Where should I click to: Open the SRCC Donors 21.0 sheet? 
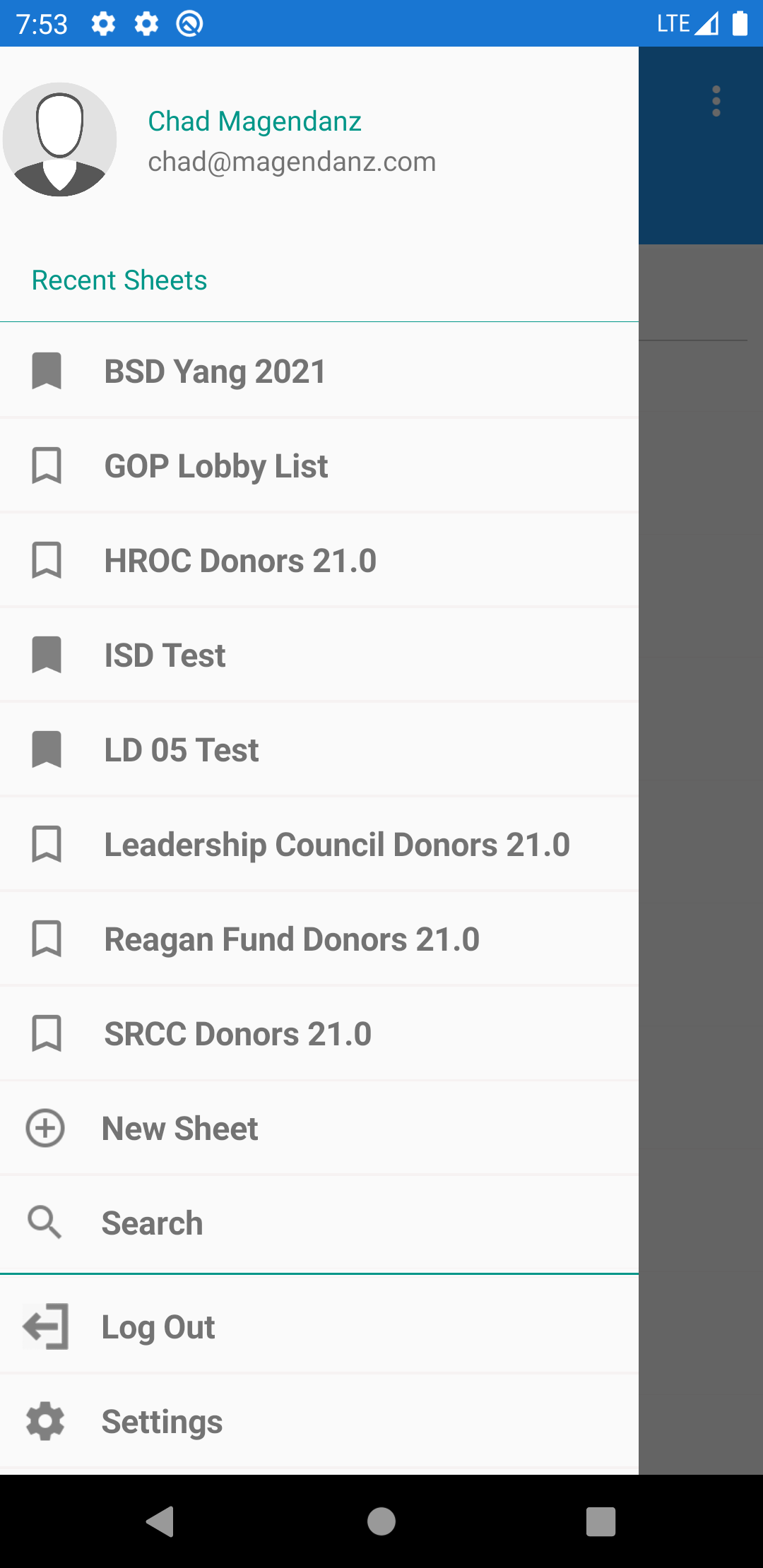tap(237, 1034)
